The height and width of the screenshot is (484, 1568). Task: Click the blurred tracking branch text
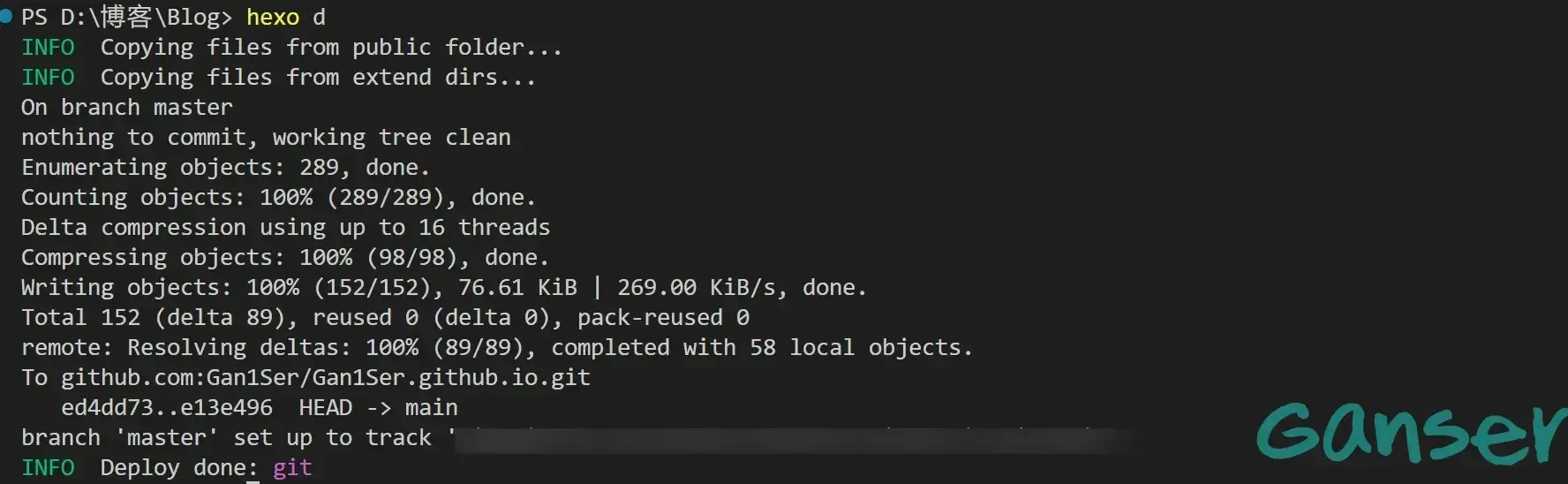click(795, 439)
